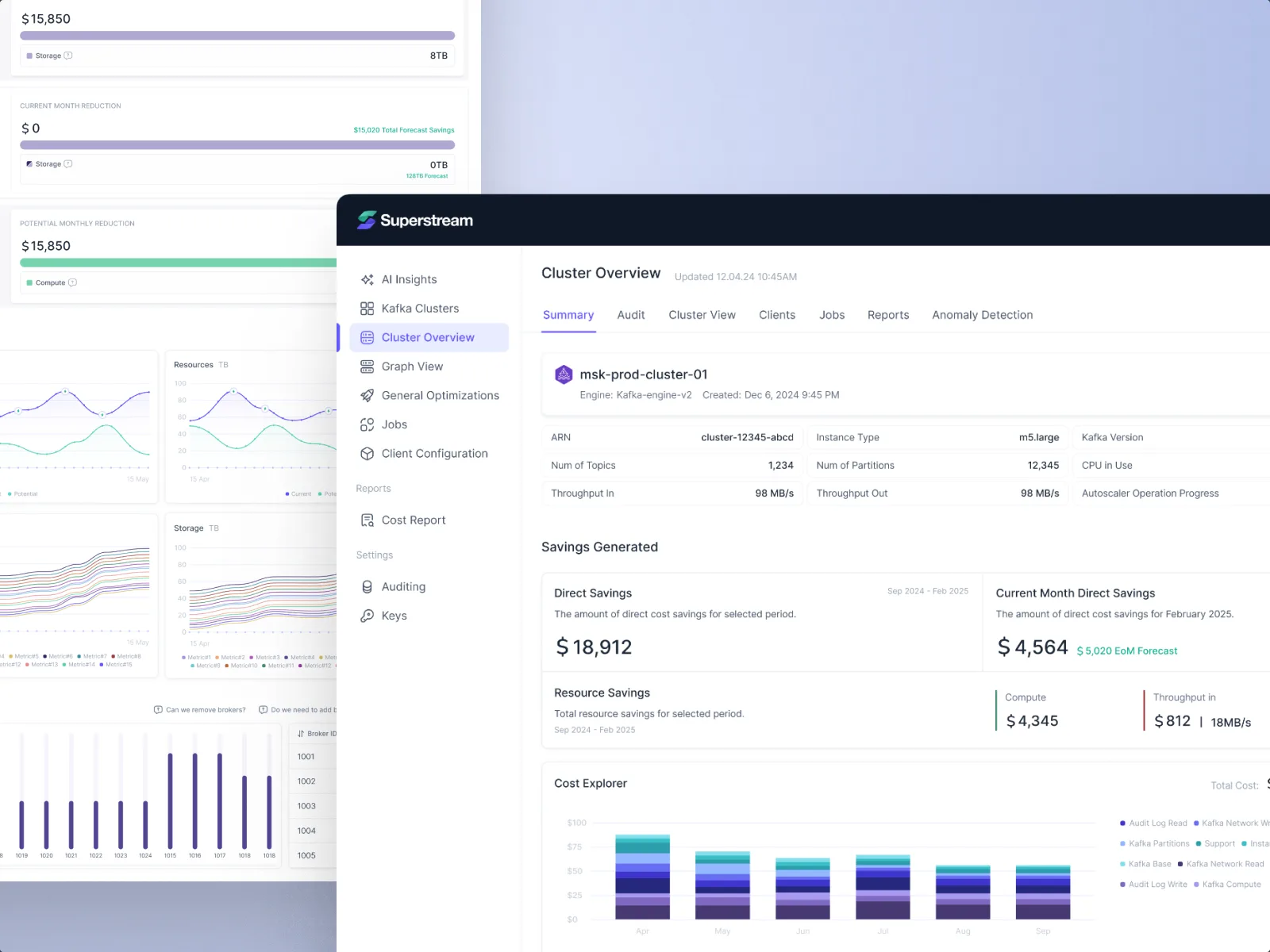Click the Superstream logo icon

coord(367,220)
